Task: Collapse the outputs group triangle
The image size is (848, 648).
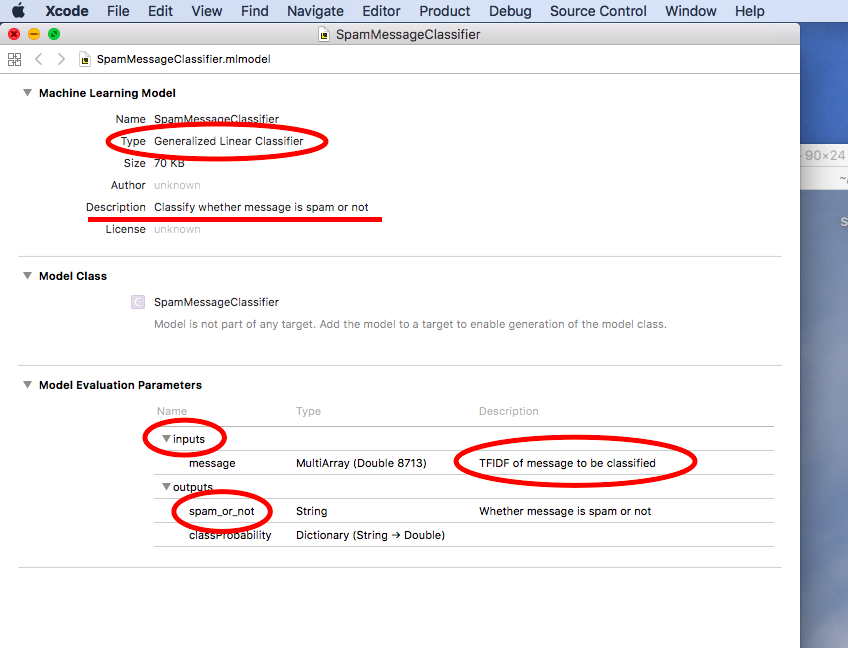Action: pos(167,487)
